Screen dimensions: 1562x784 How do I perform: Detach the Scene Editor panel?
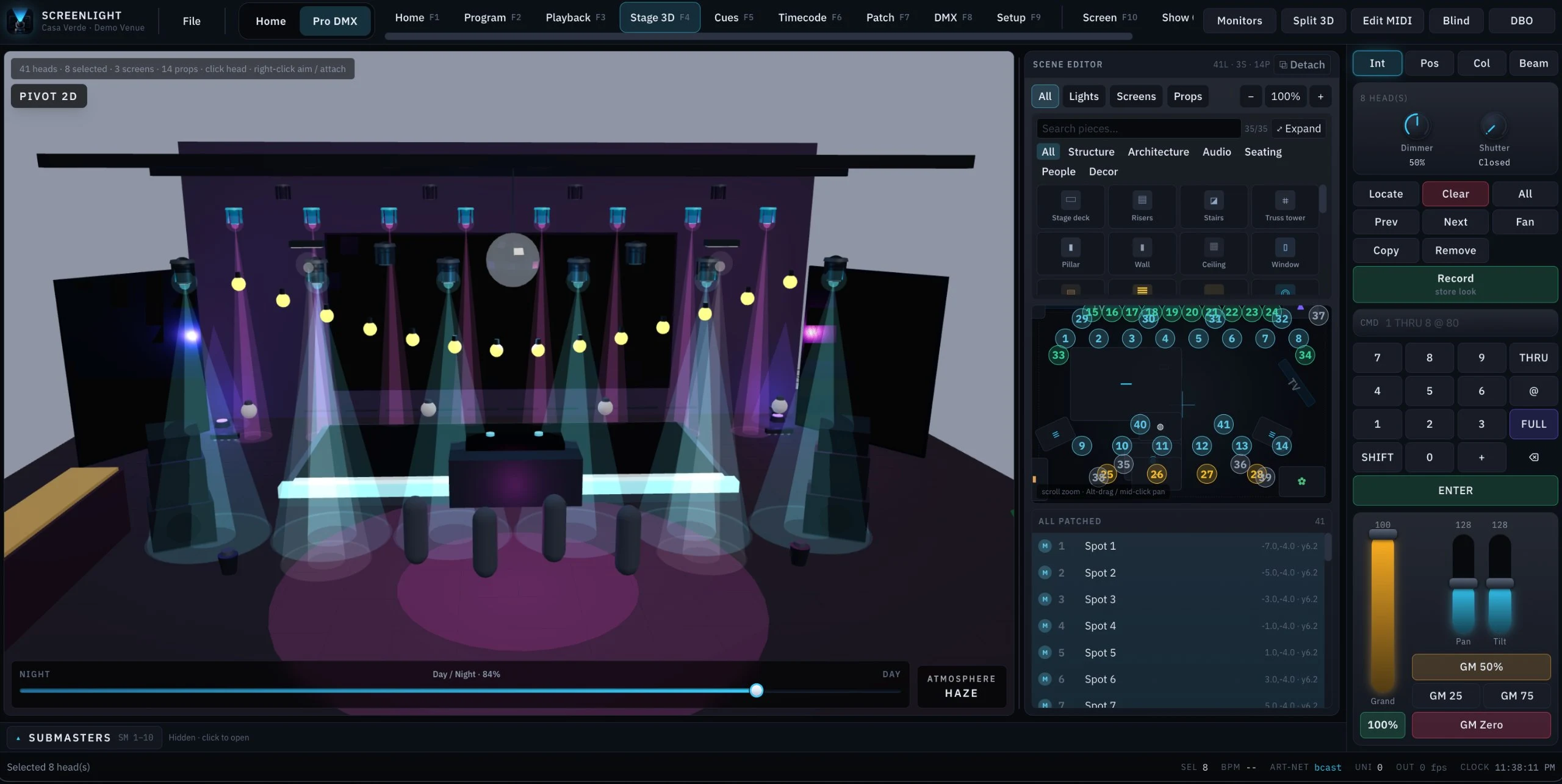[1302, 65]
